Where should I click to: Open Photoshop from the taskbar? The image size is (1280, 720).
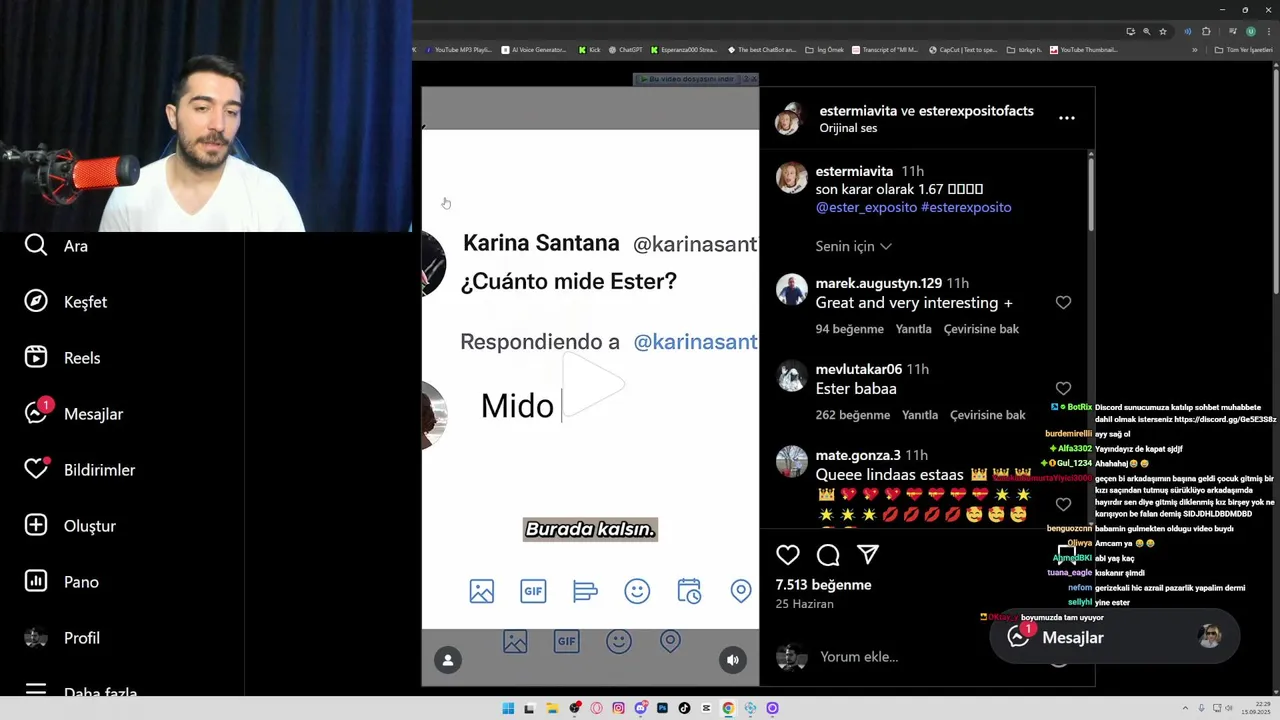pyautogui.click(x=662, y=708)
